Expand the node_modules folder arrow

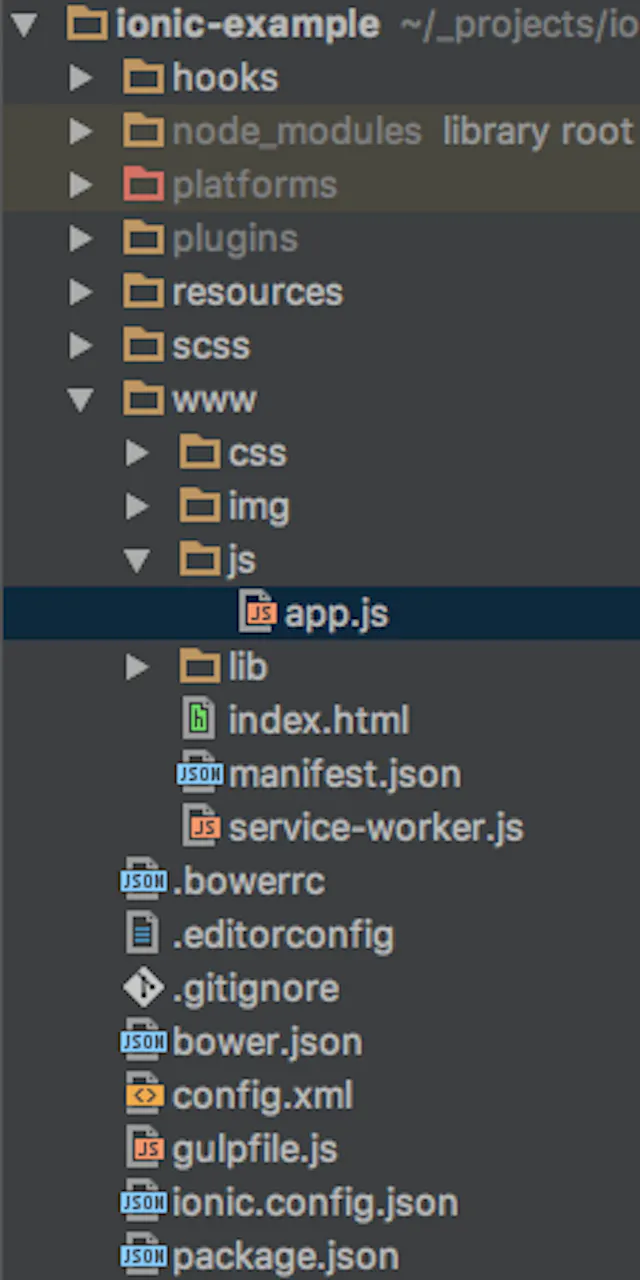click(x=81, y=131)
